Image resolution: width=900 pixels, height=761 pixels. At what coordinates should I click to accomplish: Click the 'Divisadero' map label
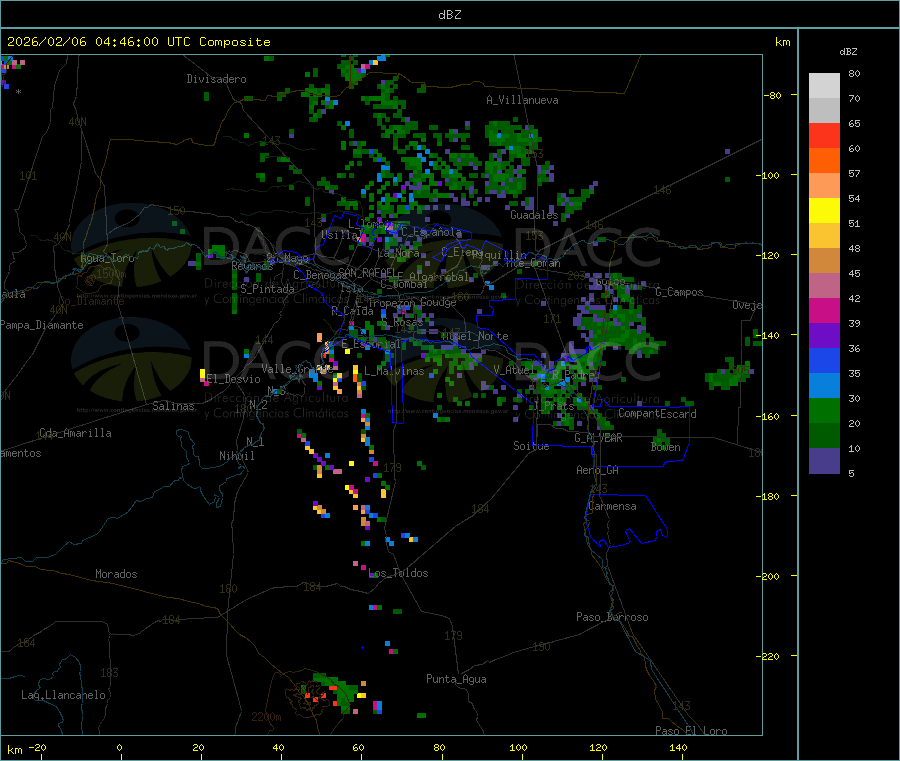[x=216, y=79]
